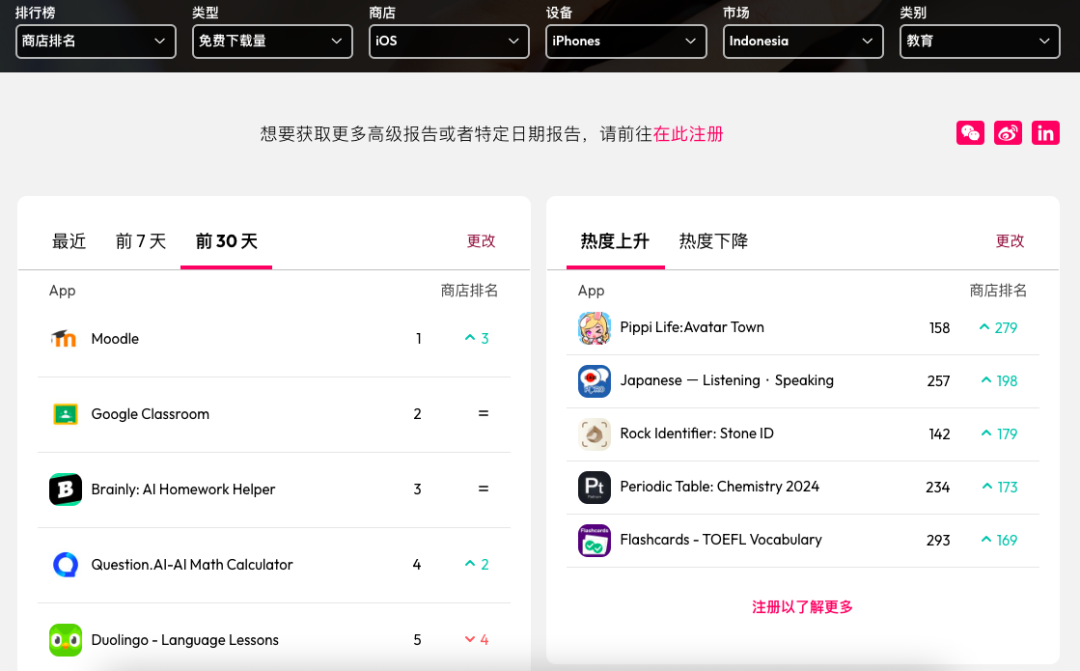
Task: Click Flashcards' store rank 293
Action: [x=938, y=540]
